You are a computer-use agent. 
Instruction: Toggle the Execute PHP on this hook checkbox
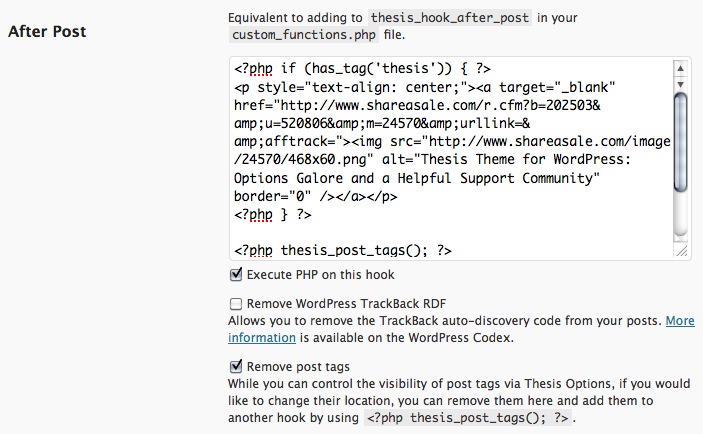236,274
